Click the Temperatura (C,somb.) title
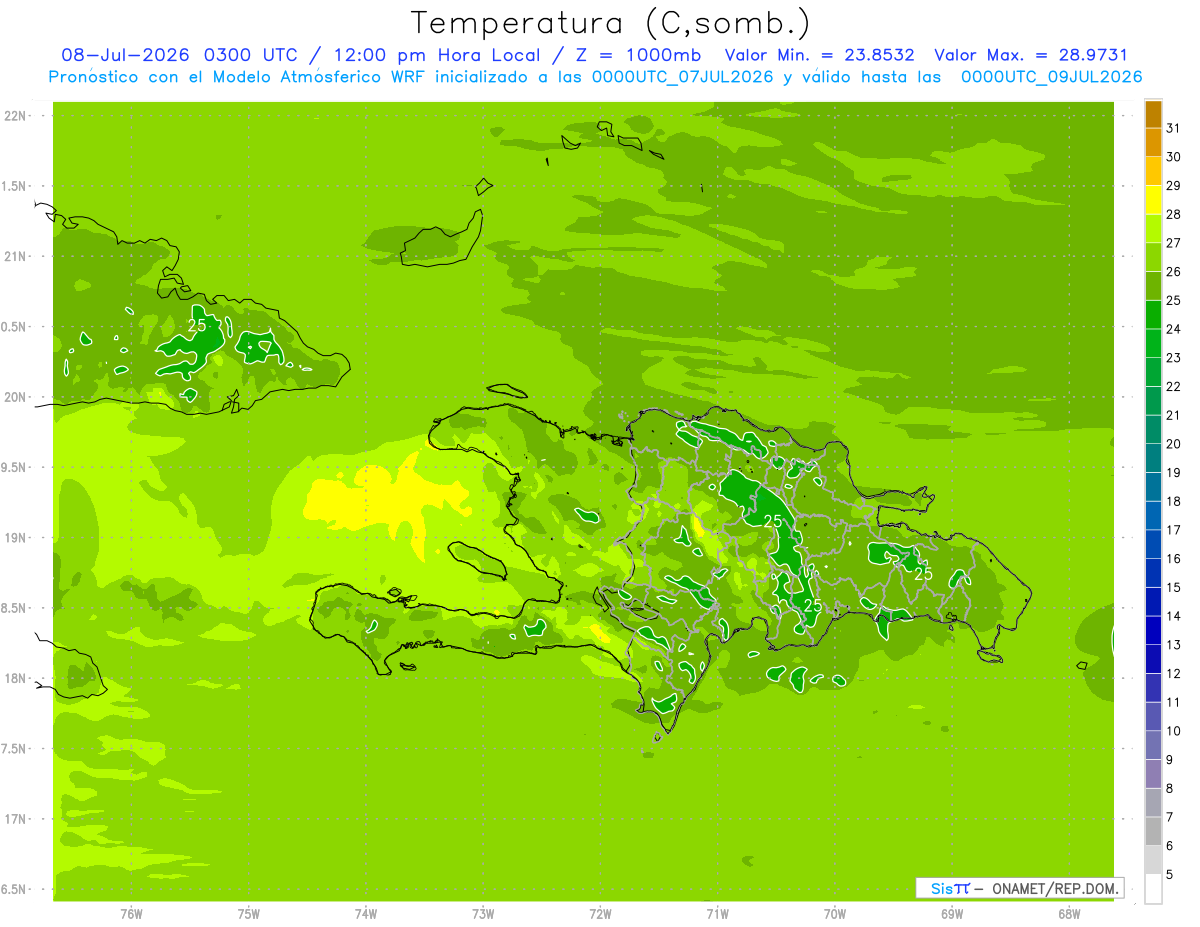The width and height of the screenshot is (1200, 927). pos(611,24)
